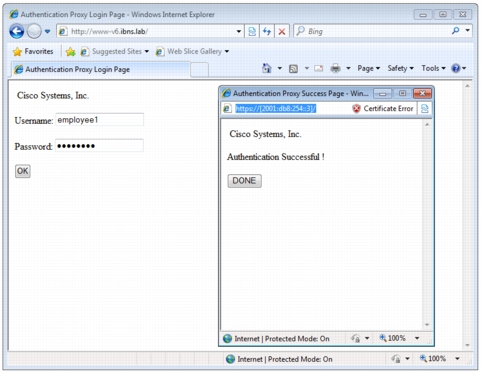Viewport: 482px width, 374px height.
Task: Select the Authentication Proxy Login Page tab
Action: [101, 69]
